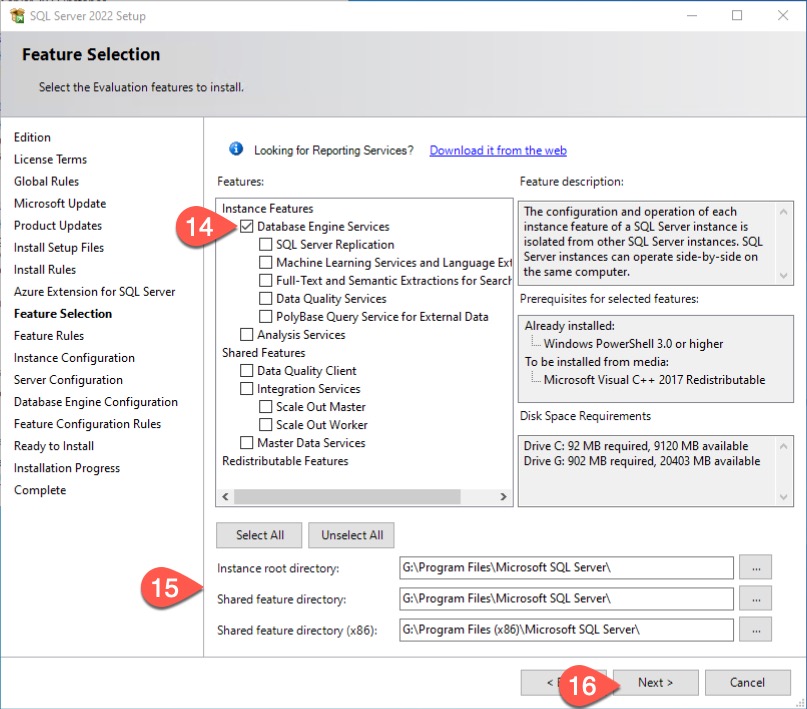Screen dimensions: 807x709
Task: Click the blue information icon near Reporting Services
Action: point(236,149)
